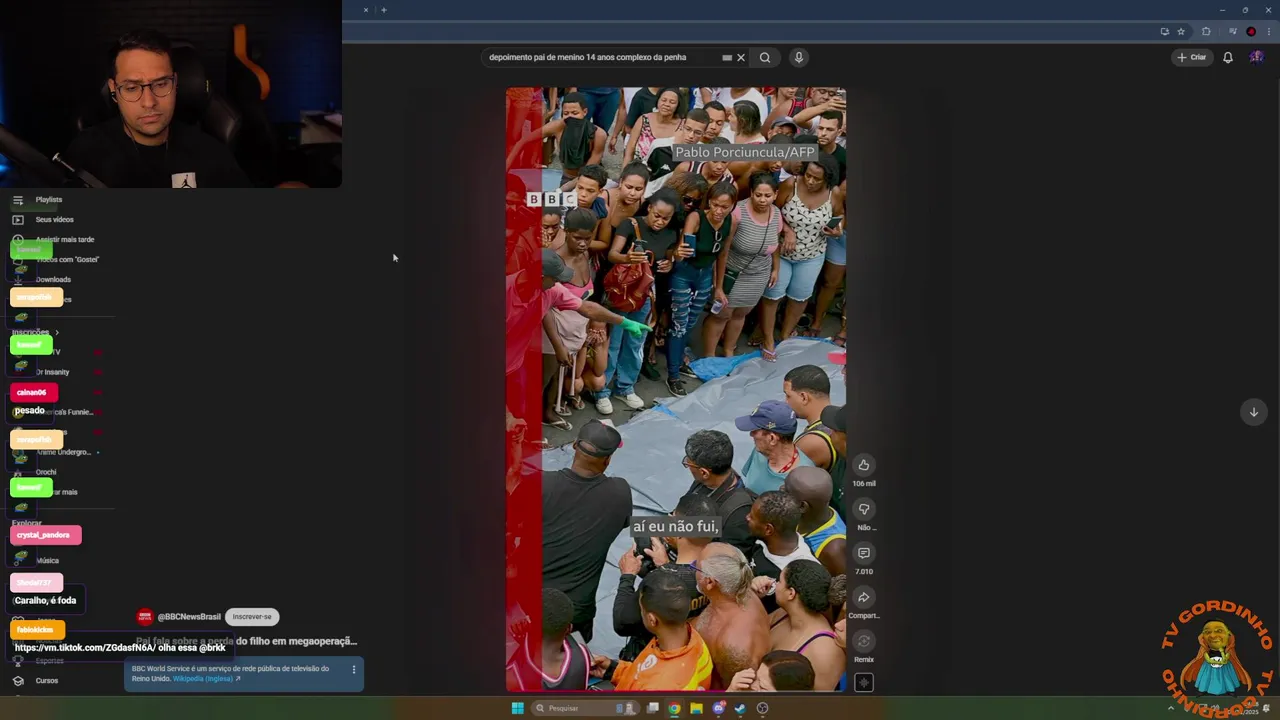Open the @BBCNewsBrasil channel name
Screen dimensions: 1280x720
pos(189,617)
